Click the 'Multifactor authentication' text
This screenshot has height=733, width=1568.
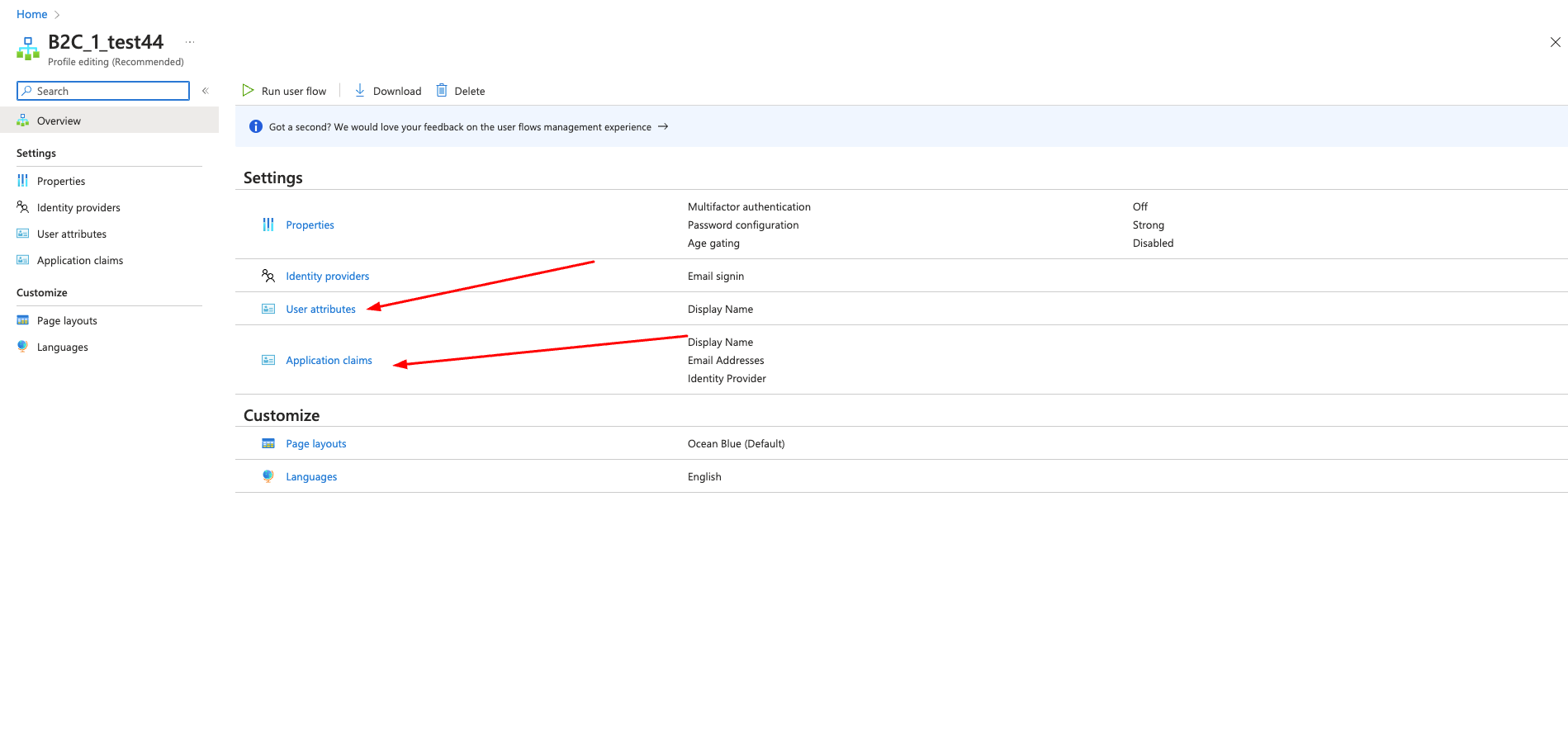749,206
